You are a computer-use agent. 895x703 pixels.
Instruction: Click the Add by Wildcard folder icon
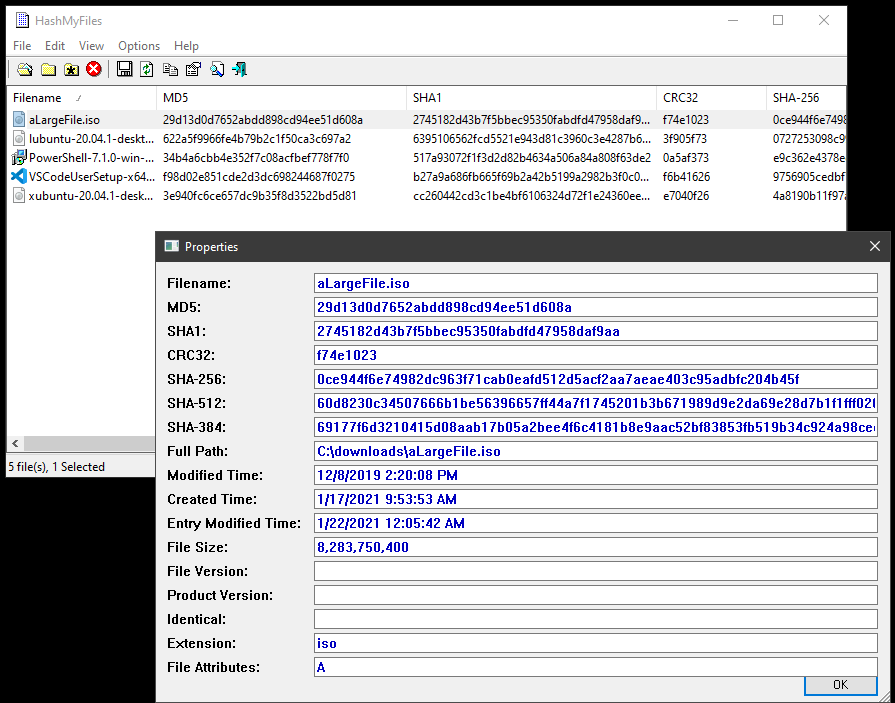[x=71, y=70]
